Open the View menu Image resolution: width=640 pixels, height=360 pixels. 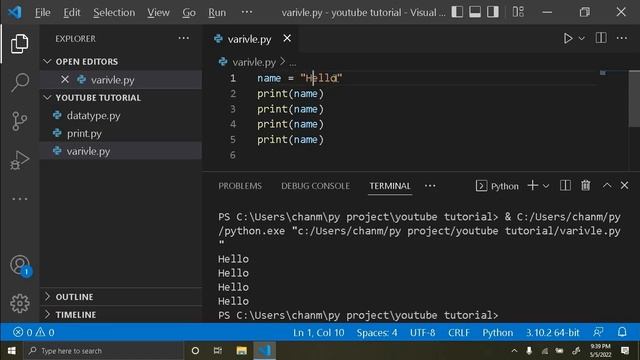coord(158,12)
